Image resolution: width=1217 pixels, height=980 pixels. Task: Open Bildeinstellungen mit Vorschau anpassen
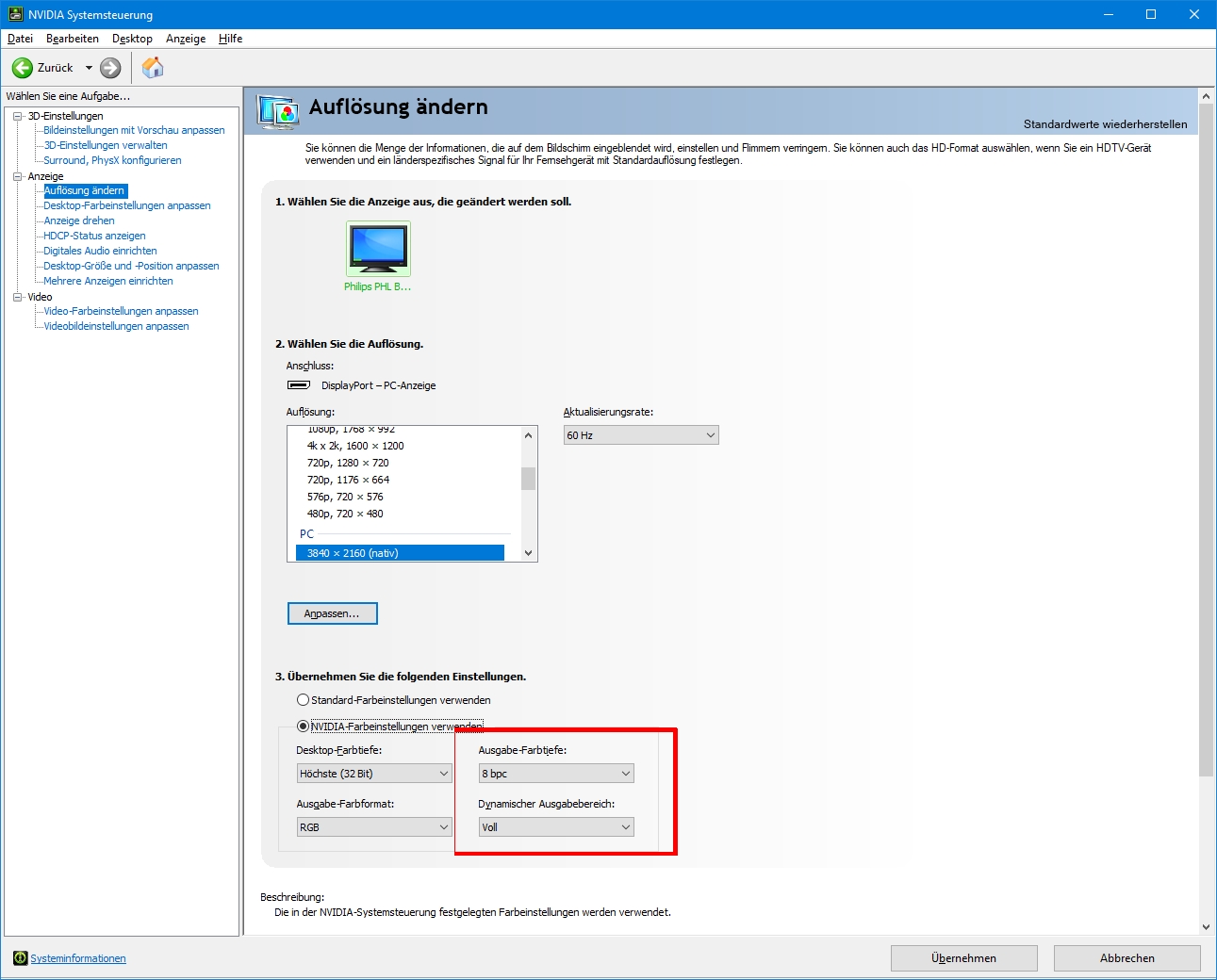pyautogui.click(x=134, y=130)
